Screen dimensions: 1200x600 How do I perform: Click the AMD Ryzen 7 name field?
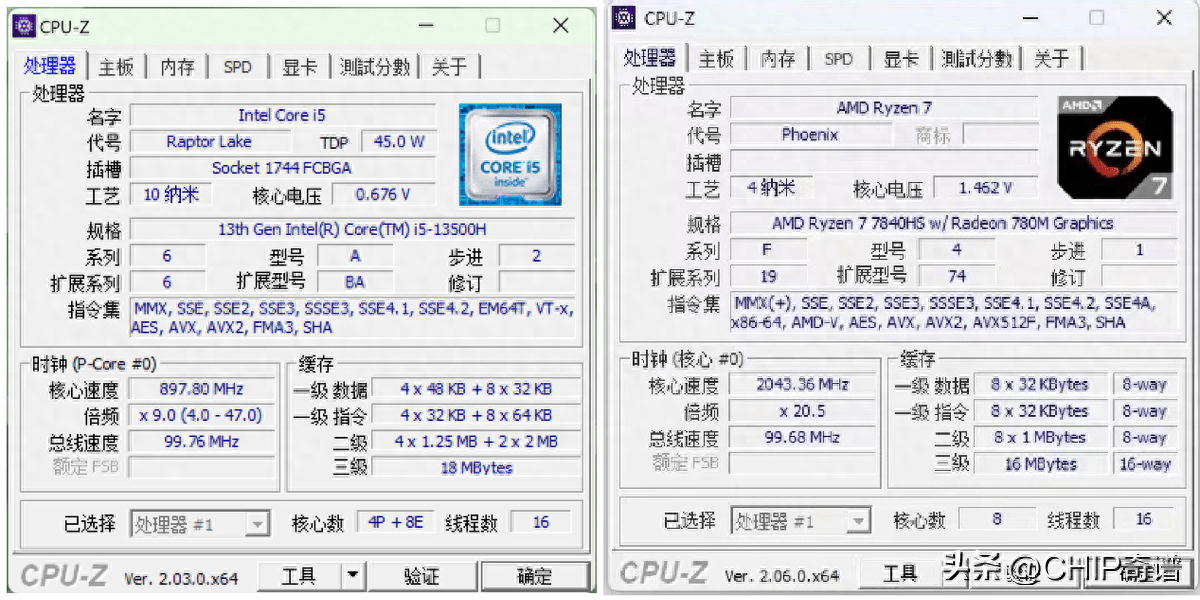tap(884, 108)
